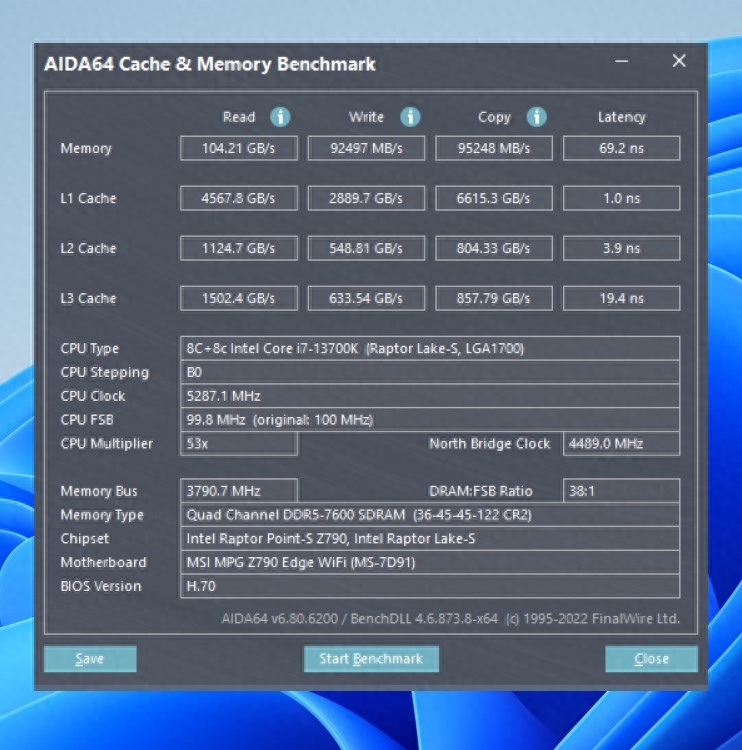Viewport: 742px width, 750px height.
Task: Click the DRAM:FSB Ratio label
Action: click(480, 491)
